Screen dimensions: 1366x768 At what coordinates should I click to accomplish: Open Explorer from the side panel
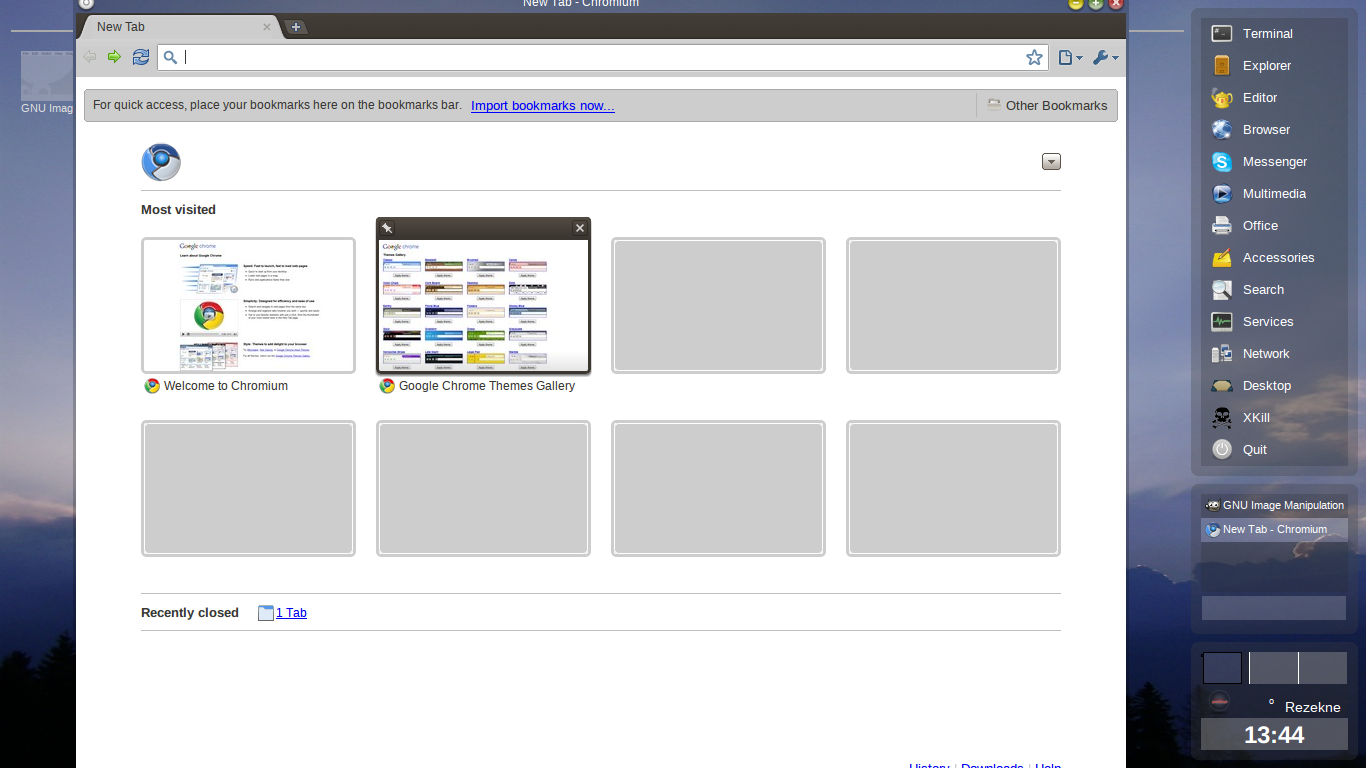(1269, 65)
